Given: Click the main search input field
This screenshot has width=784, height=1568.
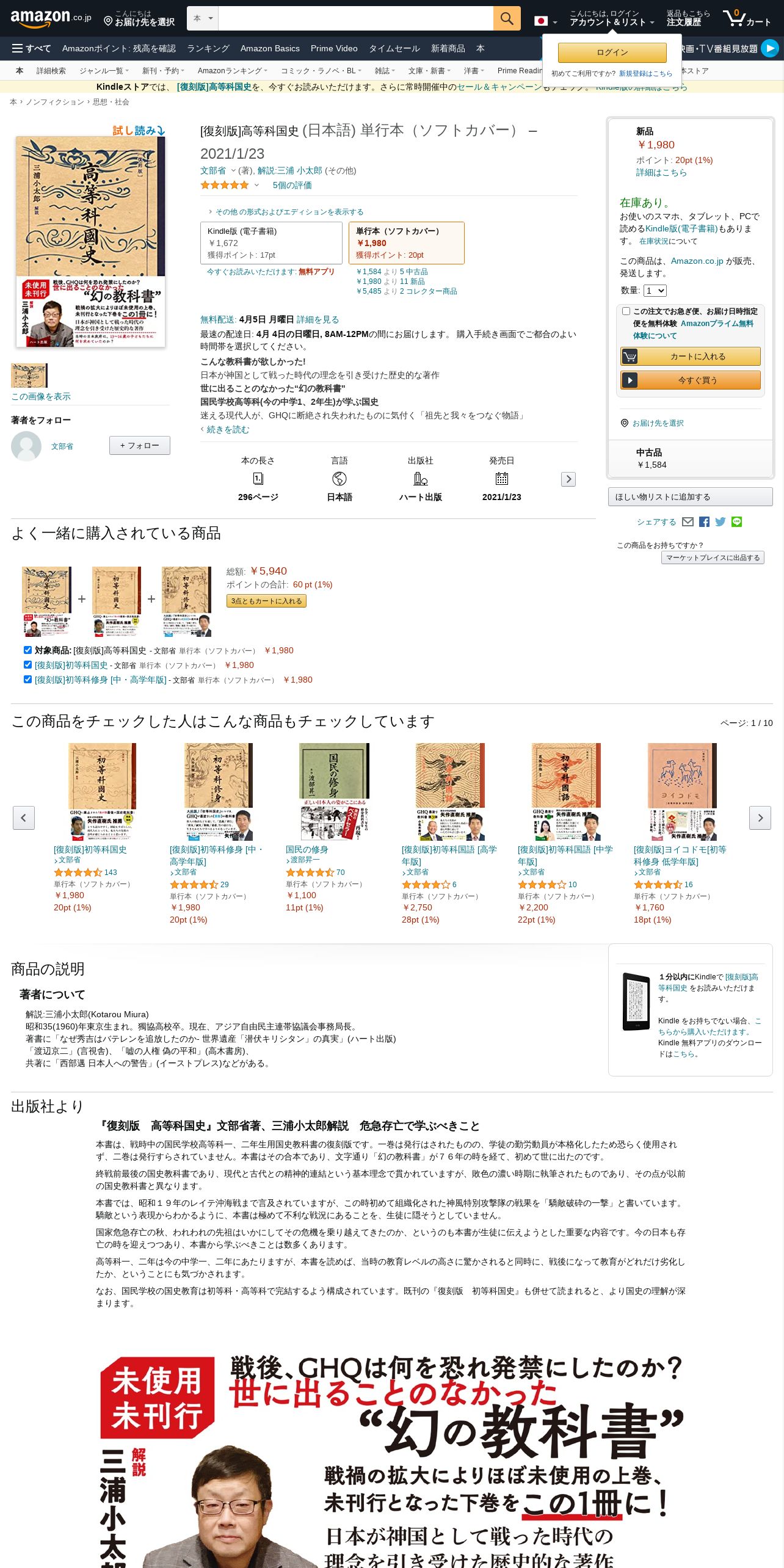Looking at the screenshot, I should point(355,18).
